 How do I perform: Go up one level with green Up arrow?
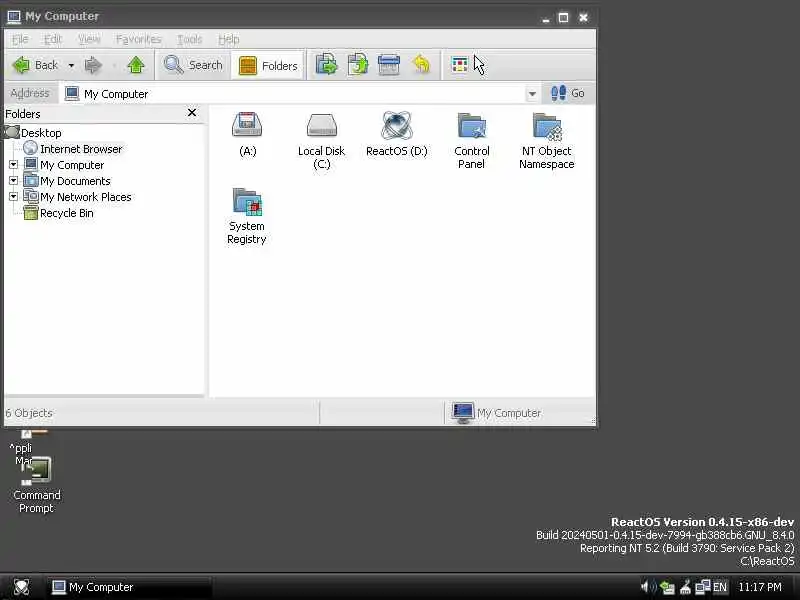pos(136,65)
